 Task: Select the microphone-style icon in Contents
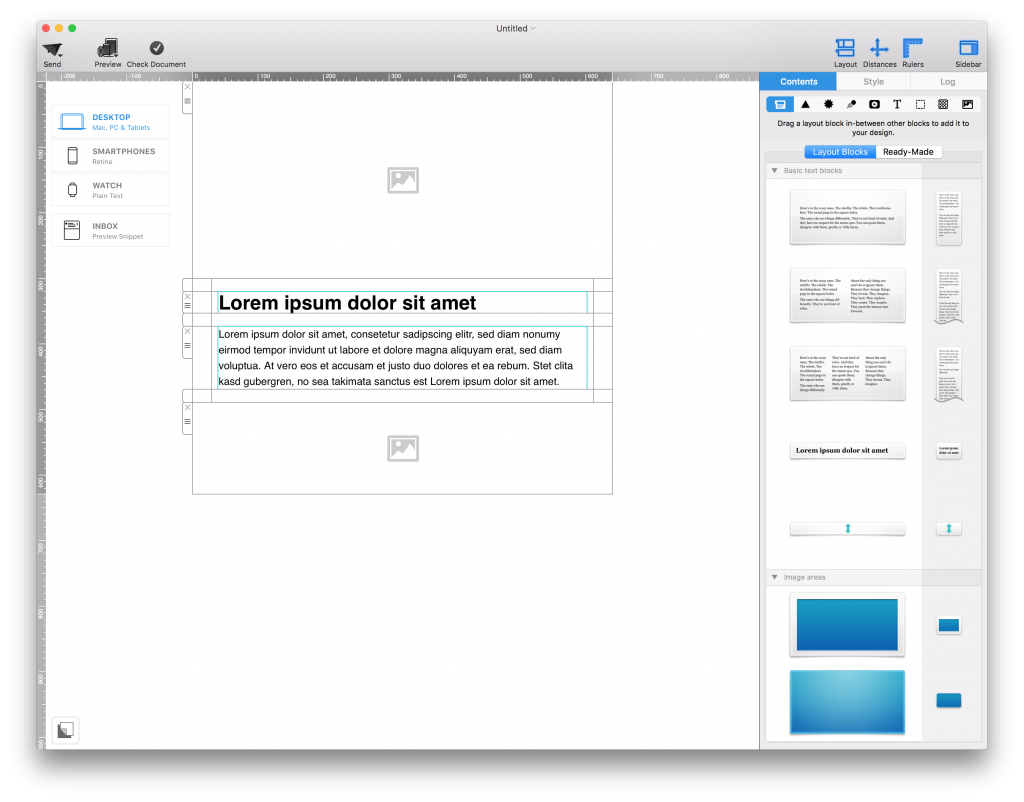(x=851, y=104)
